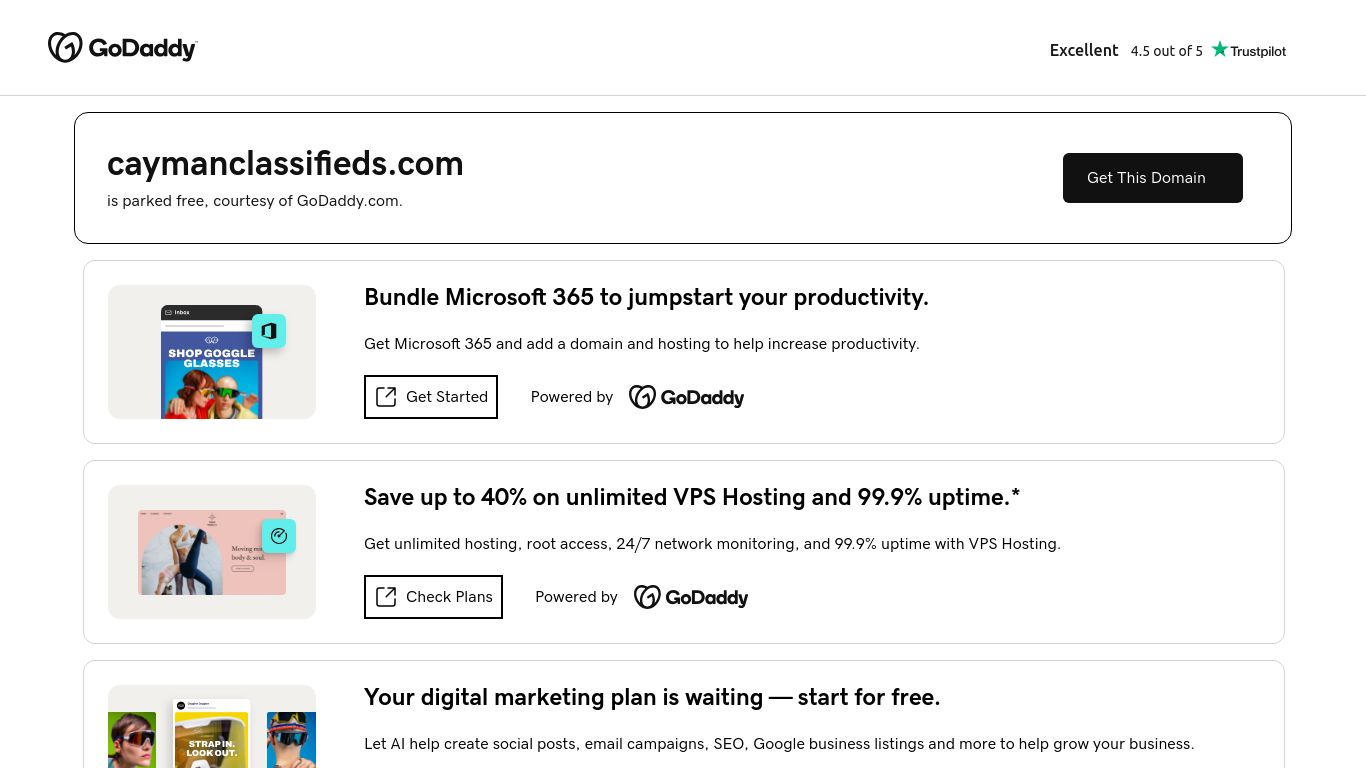Click the VPS Hosting preview thumbnail

pos(212,552)
